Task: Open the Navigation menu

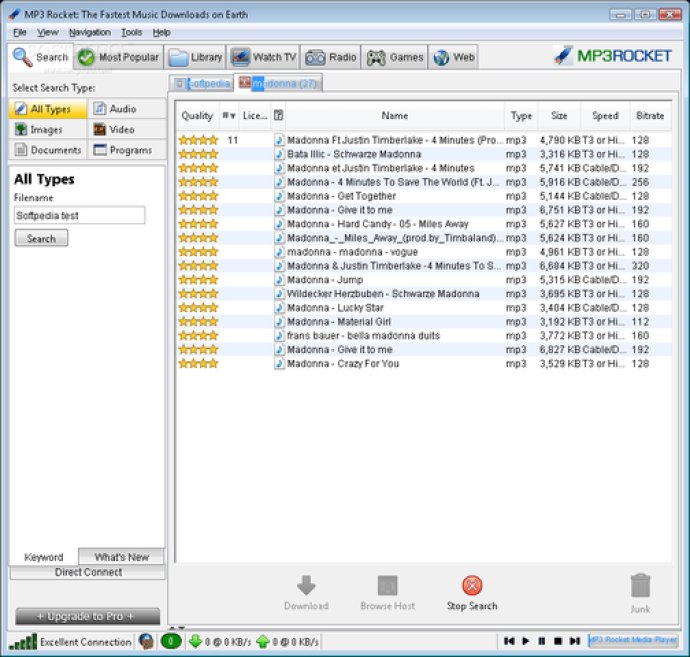Action: pyautogui.click(x=90, y=32)
